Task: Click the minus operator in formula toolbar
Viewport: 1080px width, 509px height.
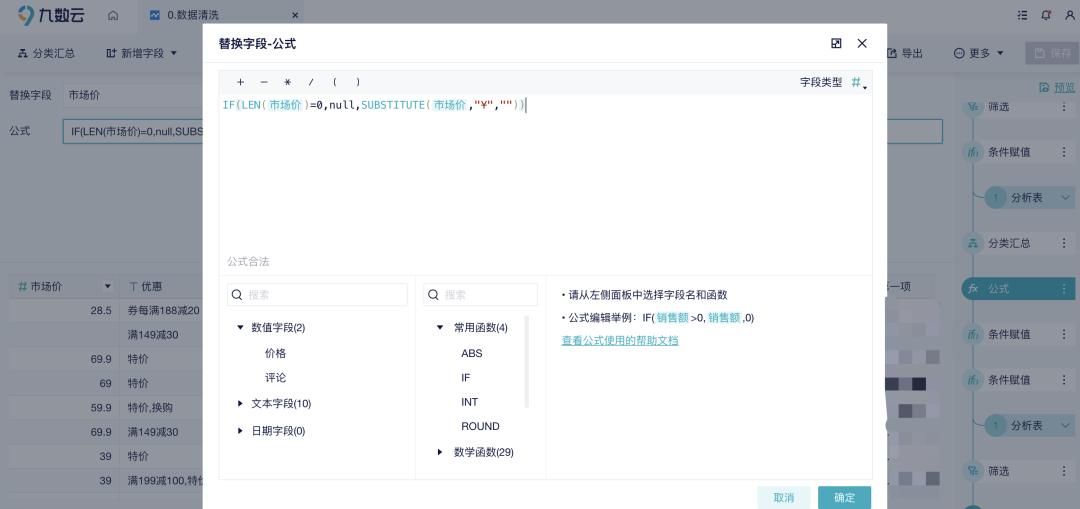Action: [x=264, y=82]
